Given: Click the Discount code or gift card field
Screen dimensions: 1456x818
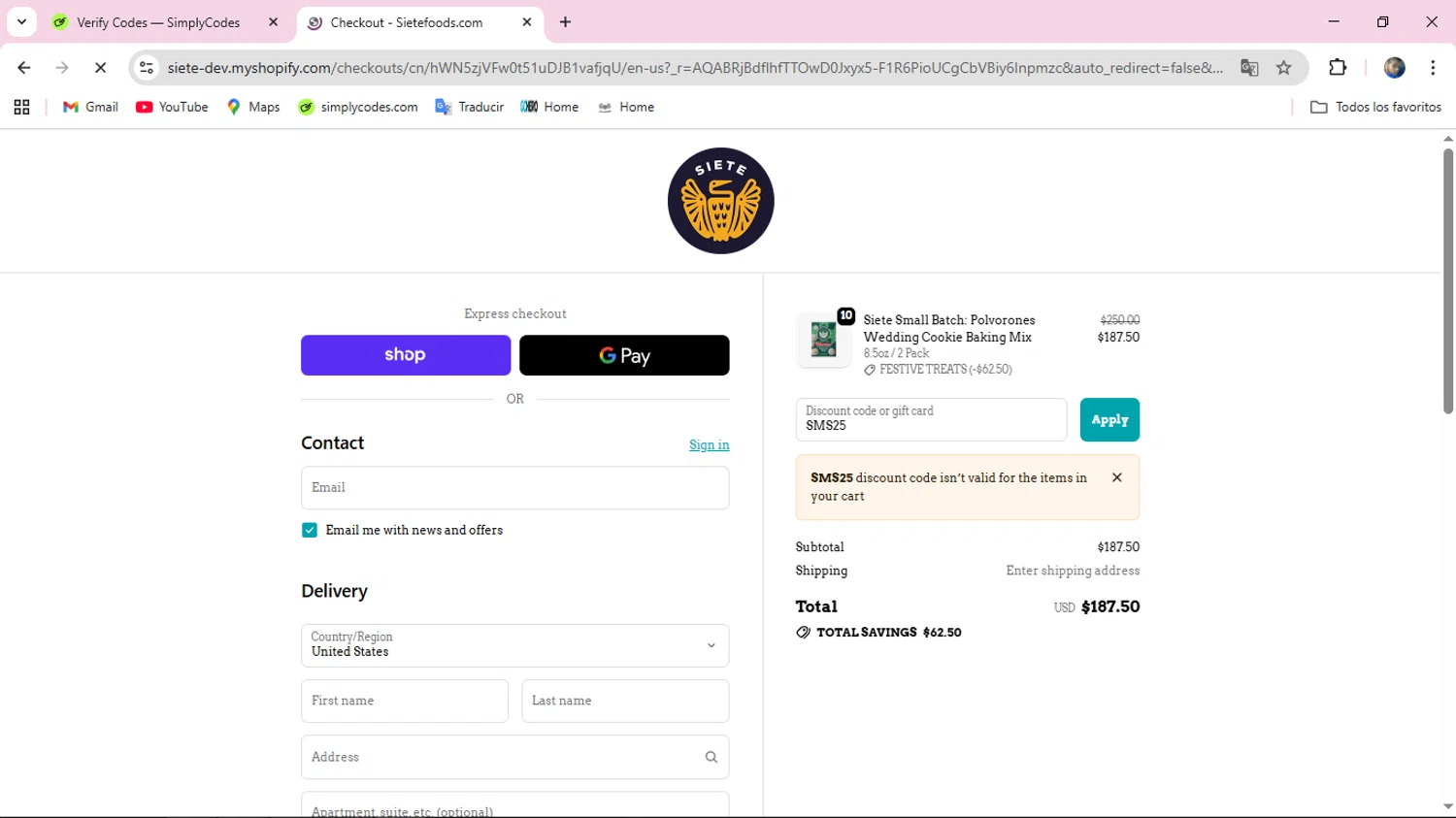Looking at the screenshot, I should coord(931,419).
